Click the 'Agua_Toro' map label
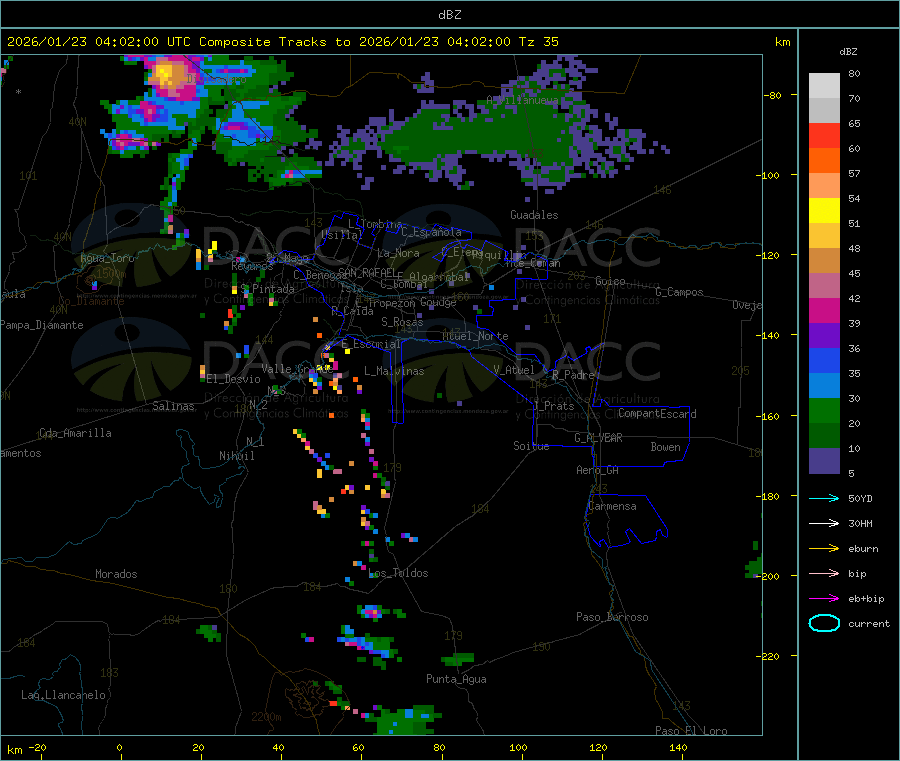 tap(107, 258)
